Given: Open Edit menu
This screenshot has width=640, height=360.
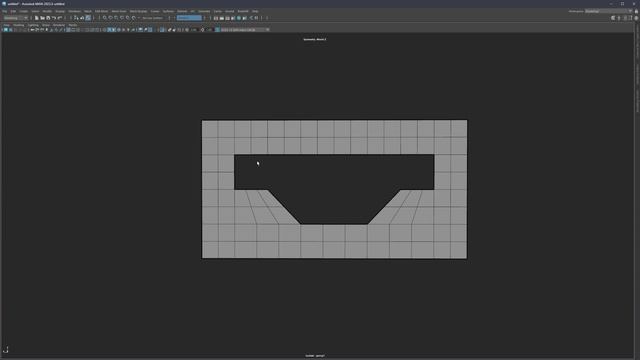Looking at the screenshot, I should tap(13, 11).
